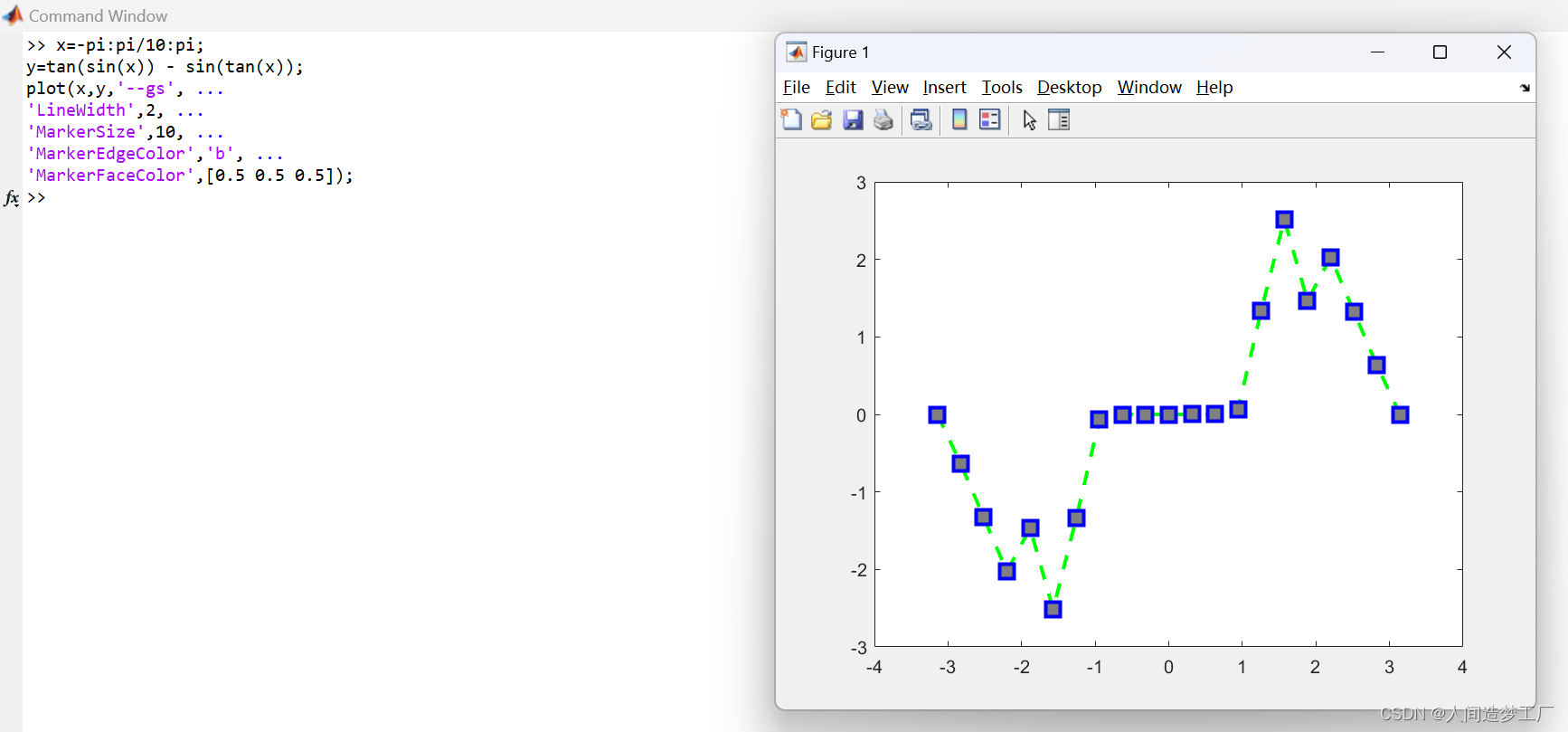Open the View menu in Figure 1
The height and width of the screenshot is (732, 1568).
point(890,87)
